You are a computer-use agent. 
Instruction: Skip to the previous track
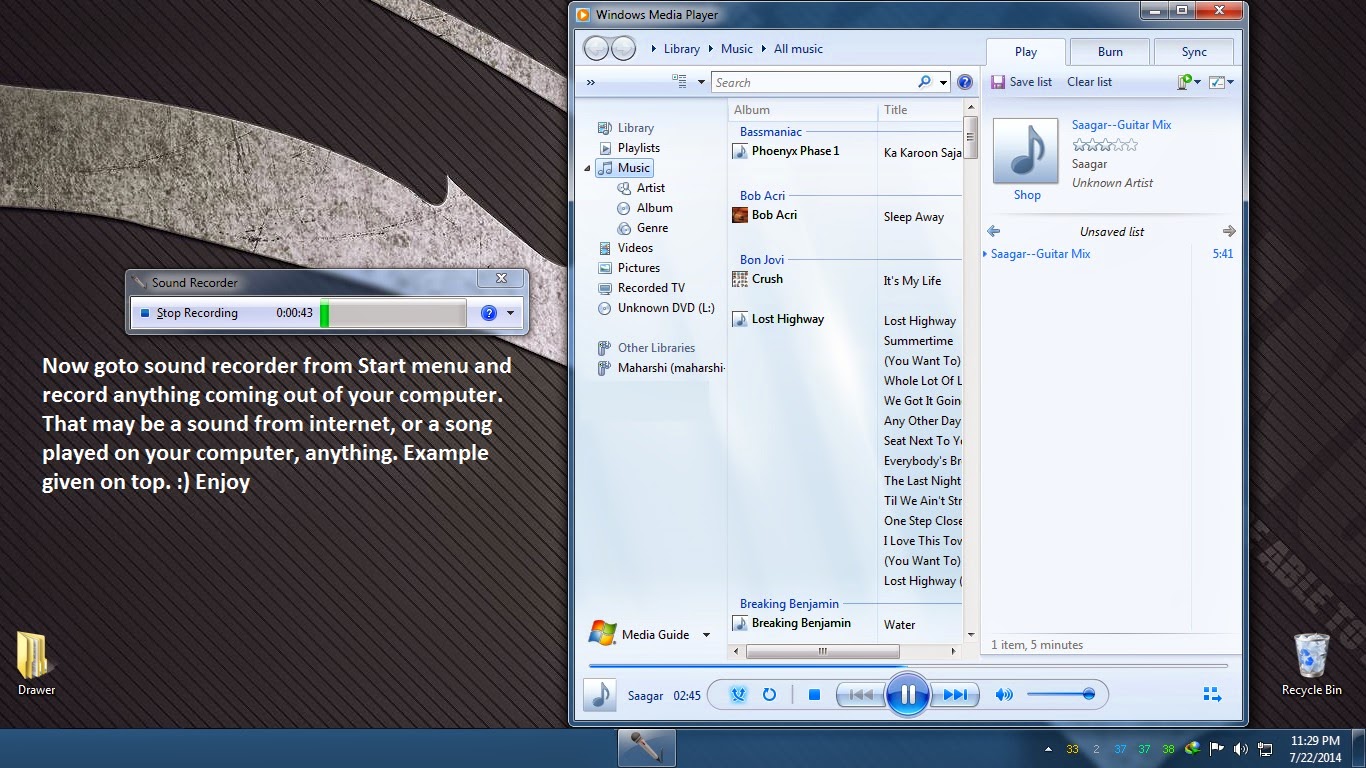tap(860, 694)
